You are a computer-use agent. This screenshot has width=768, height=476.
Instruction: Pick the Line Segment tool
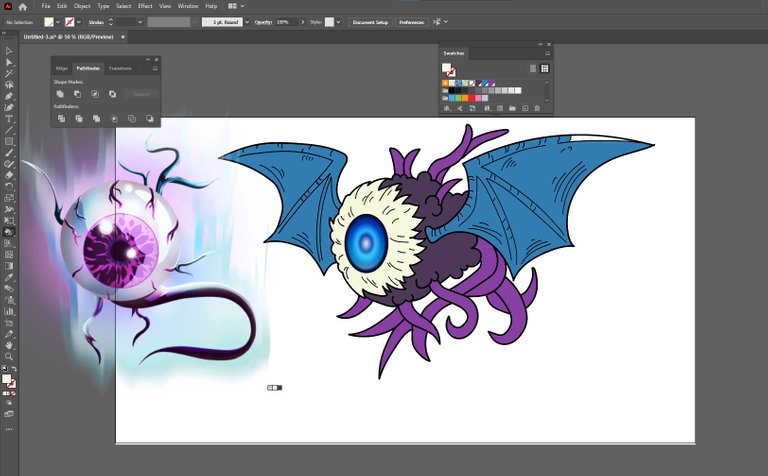(9, 130)
